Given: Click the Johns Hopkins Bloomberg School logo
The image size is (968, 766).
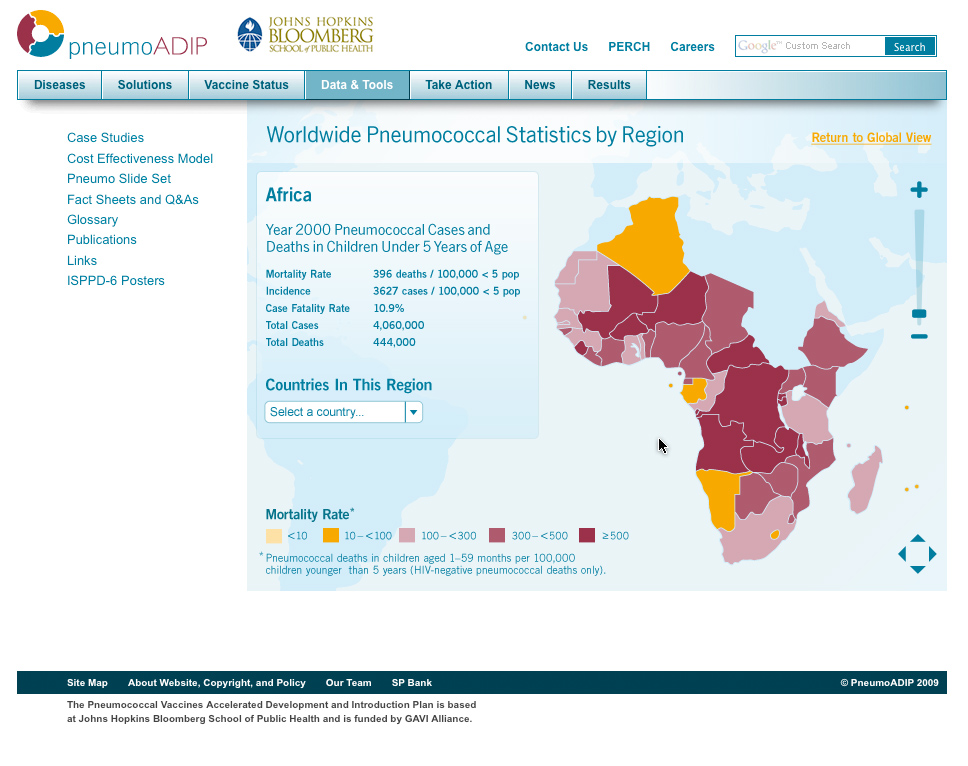Looking at the screenshot, I should point(305,35).
